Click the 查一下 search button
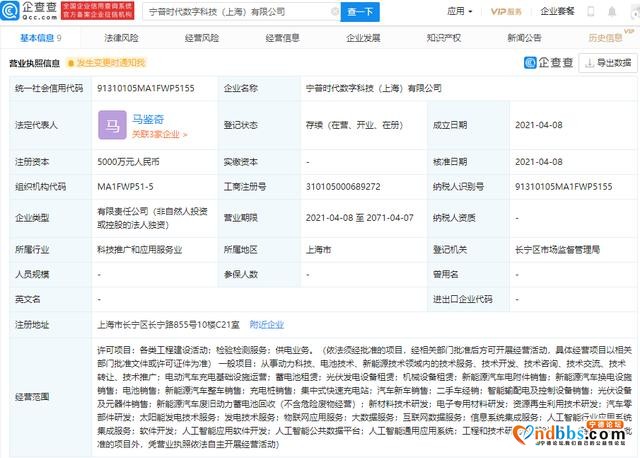The image size is (640, 458). point(360,12)
